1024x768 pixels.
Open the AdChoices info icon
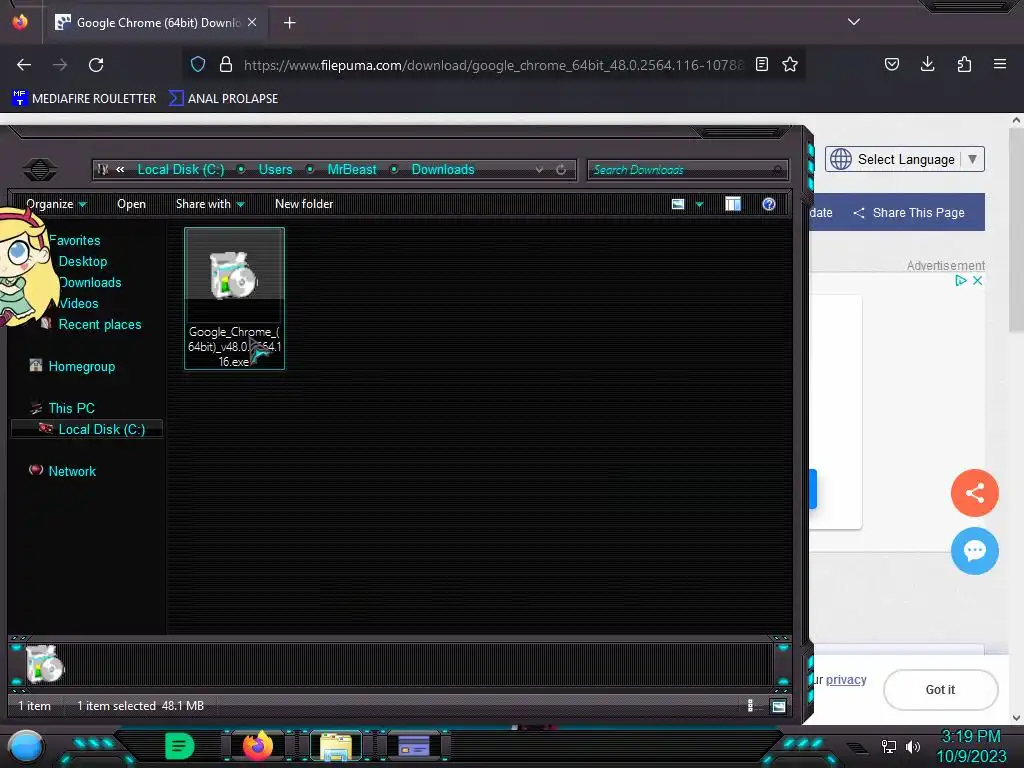pyautogui.click(x=961, y=281)
